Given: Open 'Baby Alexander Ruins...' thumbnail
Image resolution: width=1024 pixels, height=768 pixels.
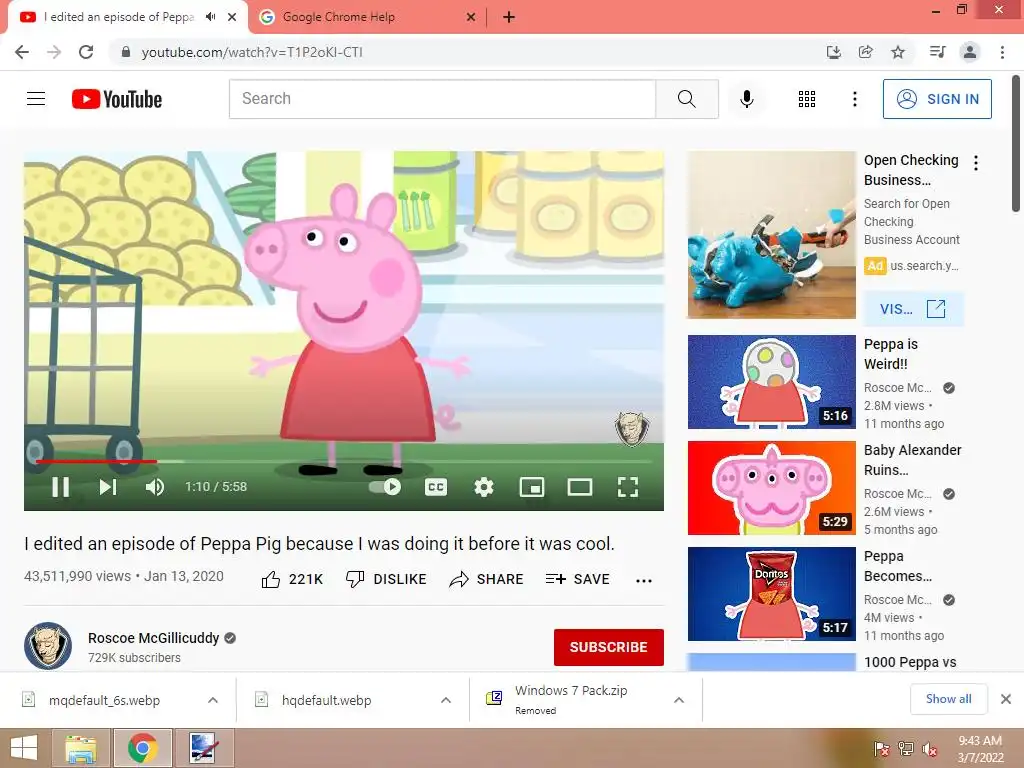Looking at the screenshot, I should click(x=771, y=488).
